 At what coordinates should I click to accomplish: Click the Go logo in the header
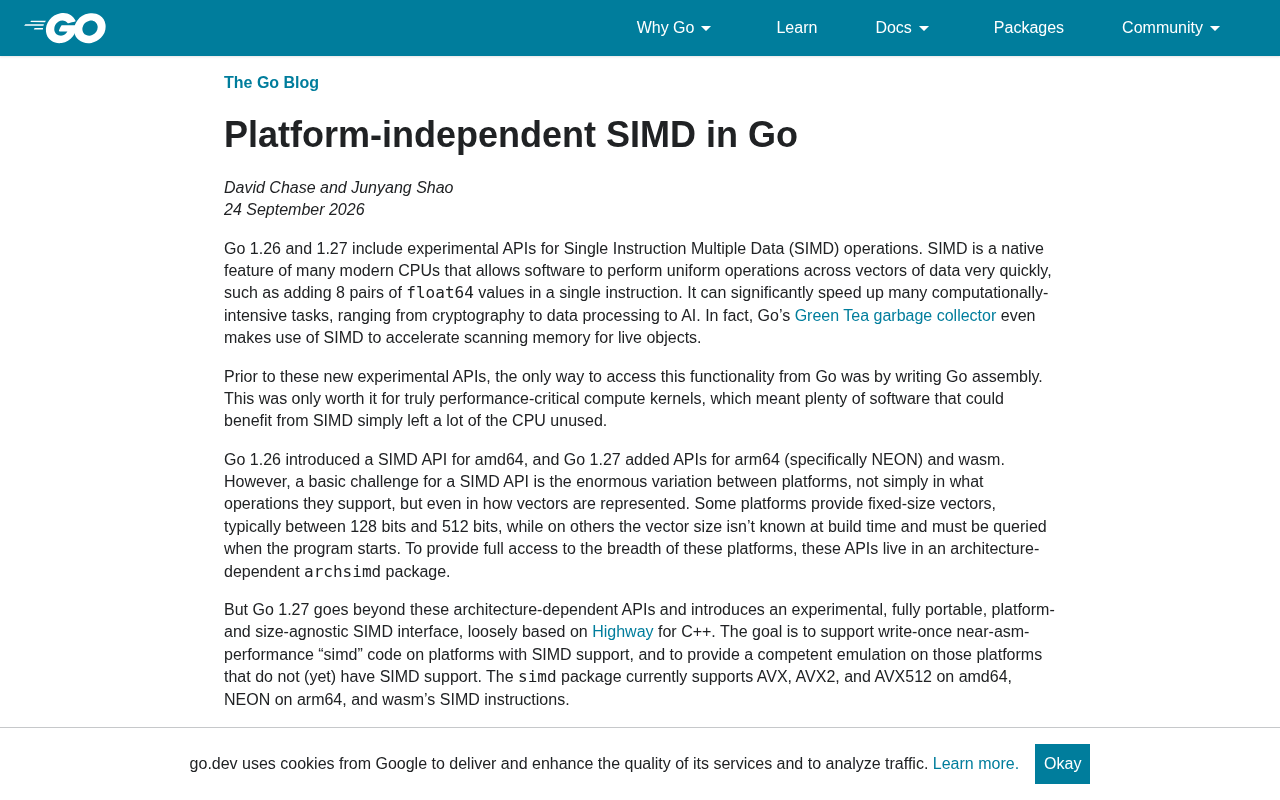[x=65, y=28]
